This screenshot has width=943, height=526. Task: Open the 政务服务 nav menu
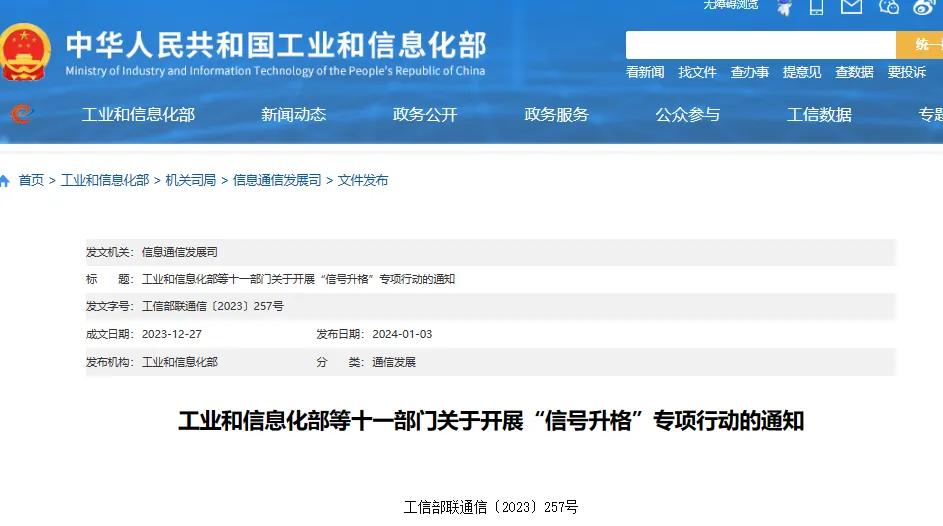coord(556,114)
